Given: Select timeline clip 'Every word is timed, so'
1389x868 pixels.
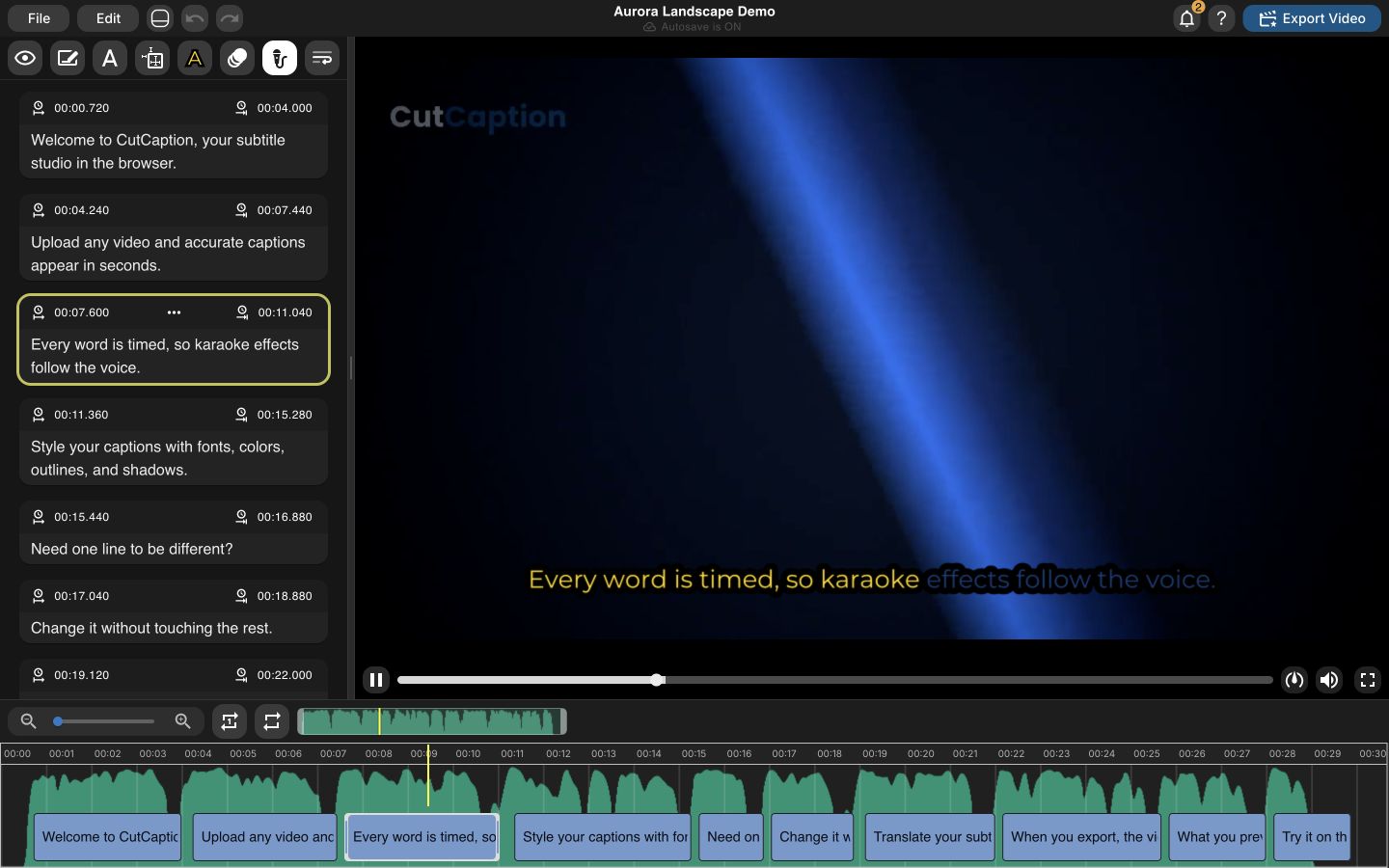Looking at the screenshot, I should 422,837.
